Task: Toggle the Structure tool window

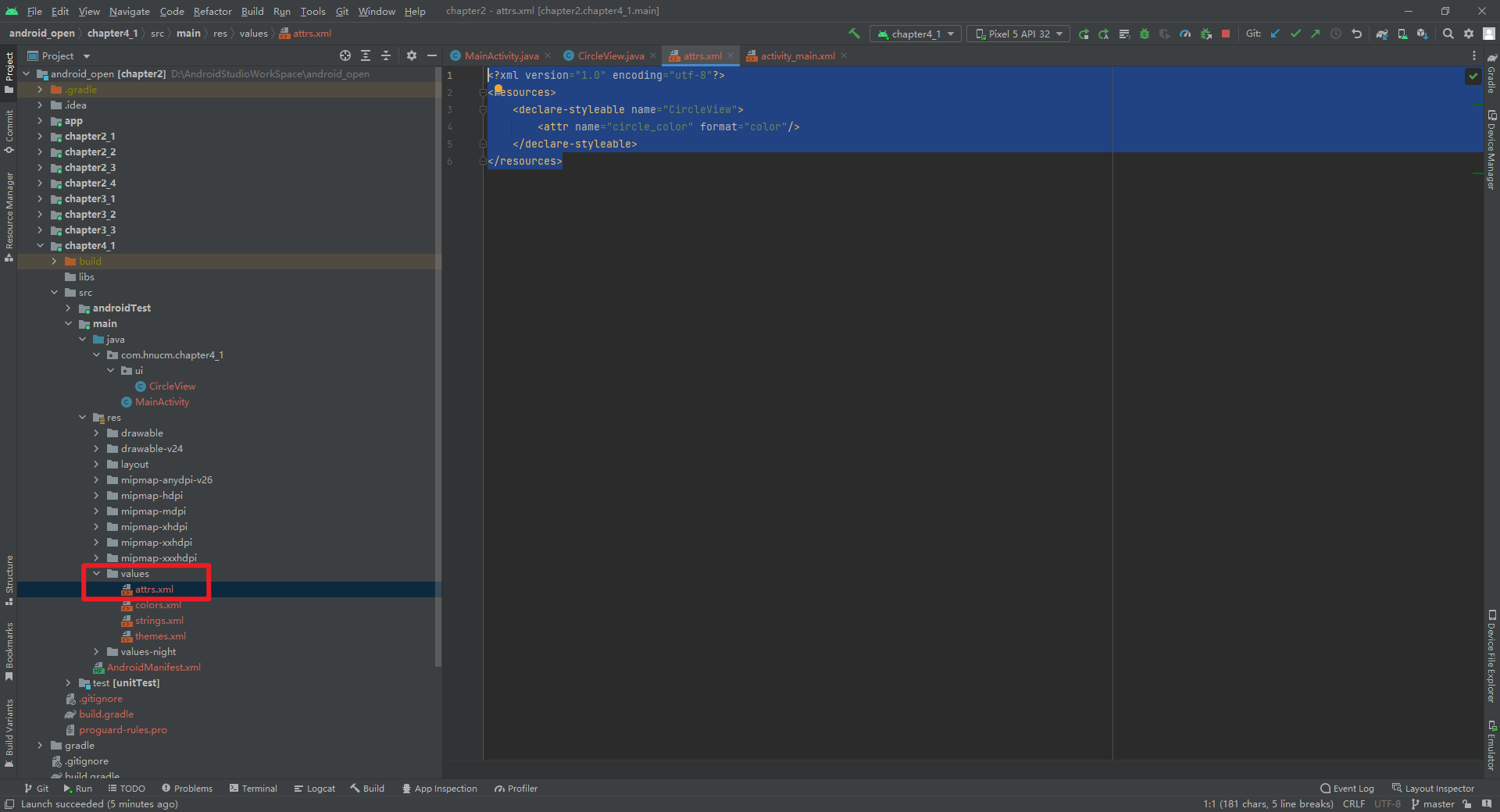Action: (9, 580)
